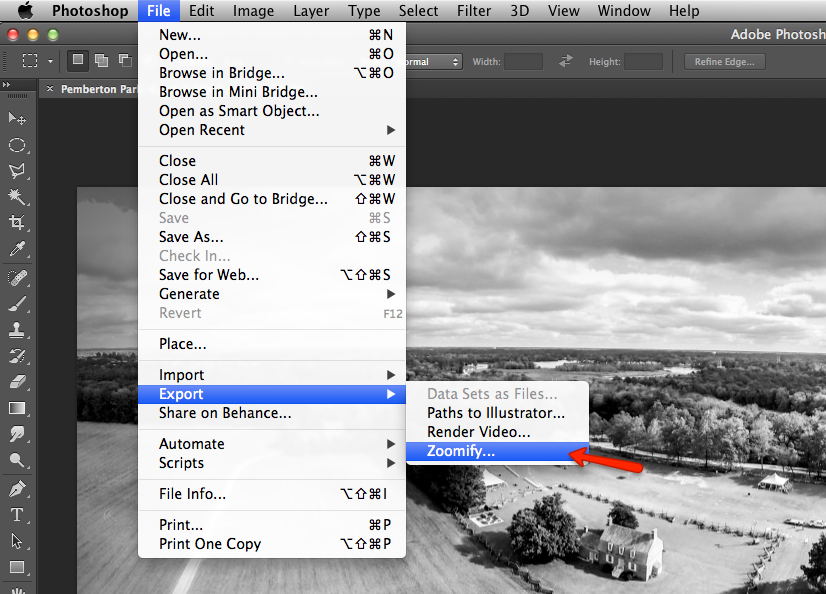The height and width of the screenshot is (594, 826).
Task: Choose the Eyedropper tool
Action: pyautogui.click(x=17, y=249)
